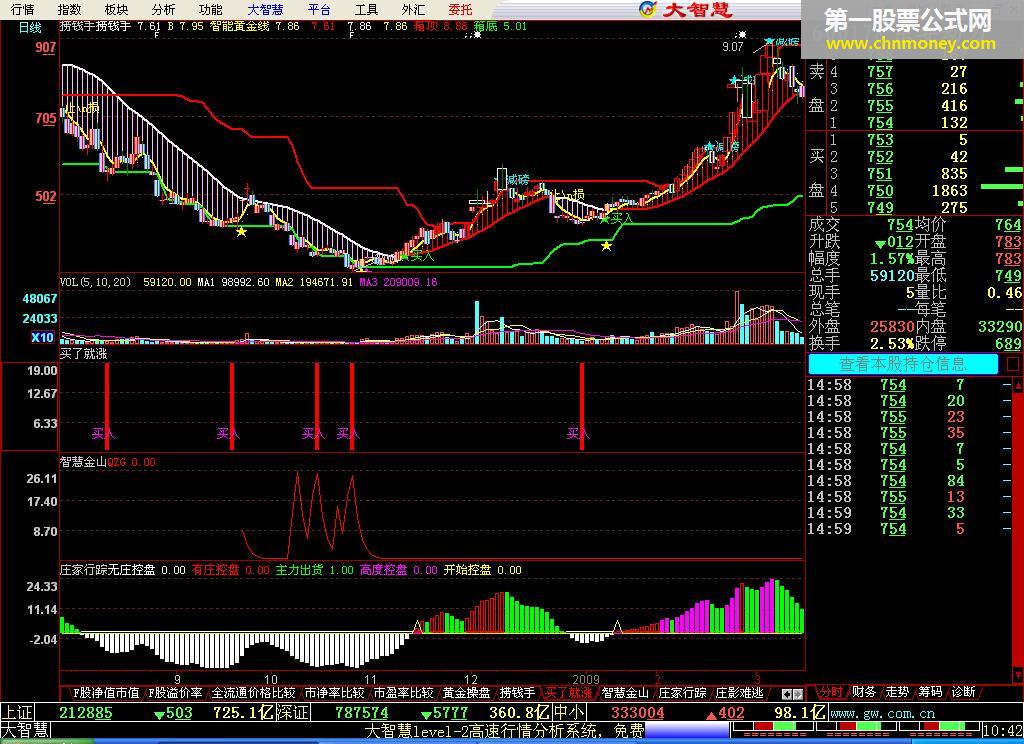Open the 工具 menu

click(x=366, y=9)
